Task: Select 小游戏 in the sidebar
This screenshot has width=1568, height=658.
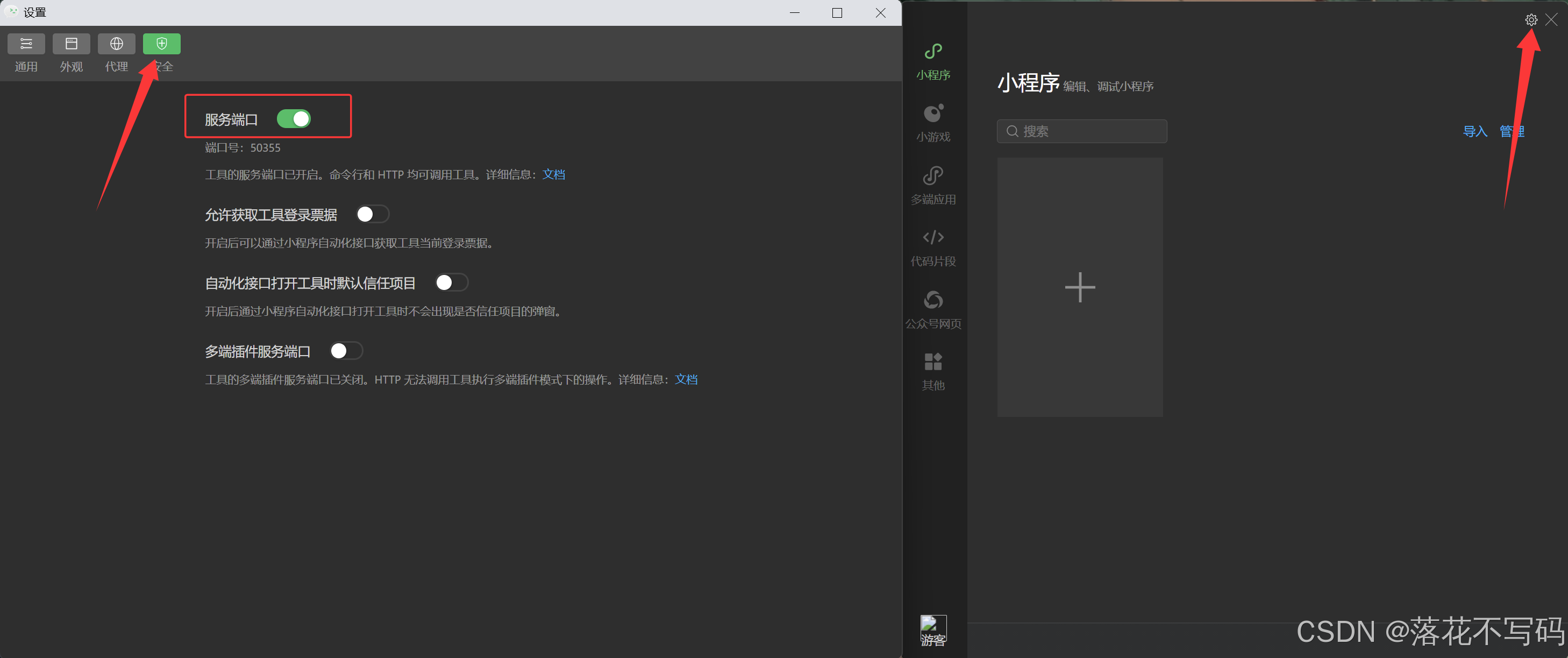Action: tap(932, 123)
